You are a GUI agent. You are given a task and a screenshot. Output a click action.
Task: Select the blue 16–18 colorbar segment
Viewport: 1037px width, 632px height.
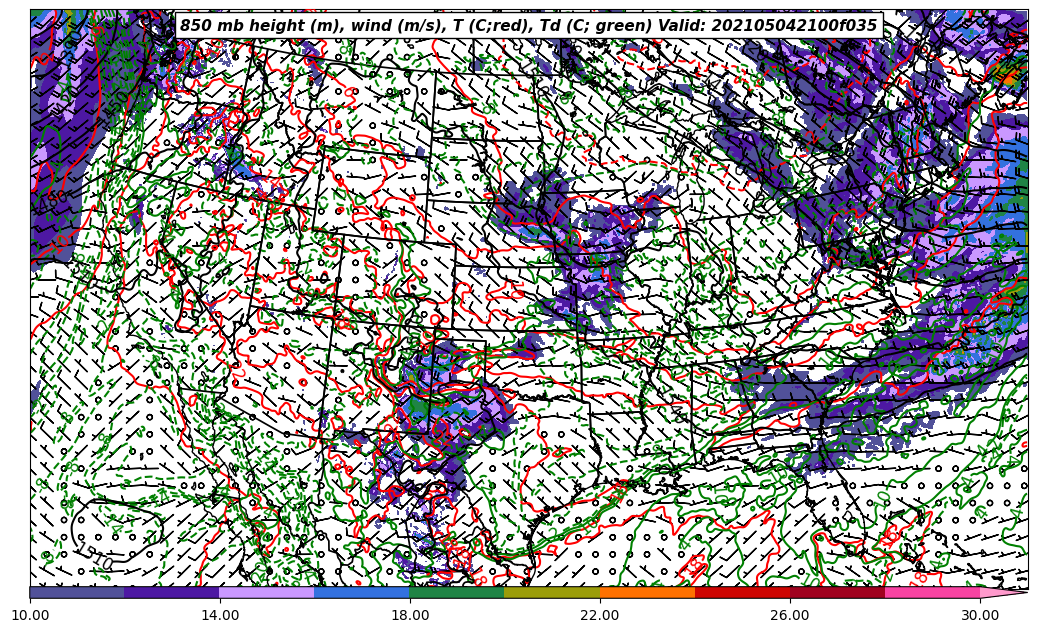pos(362,592)
